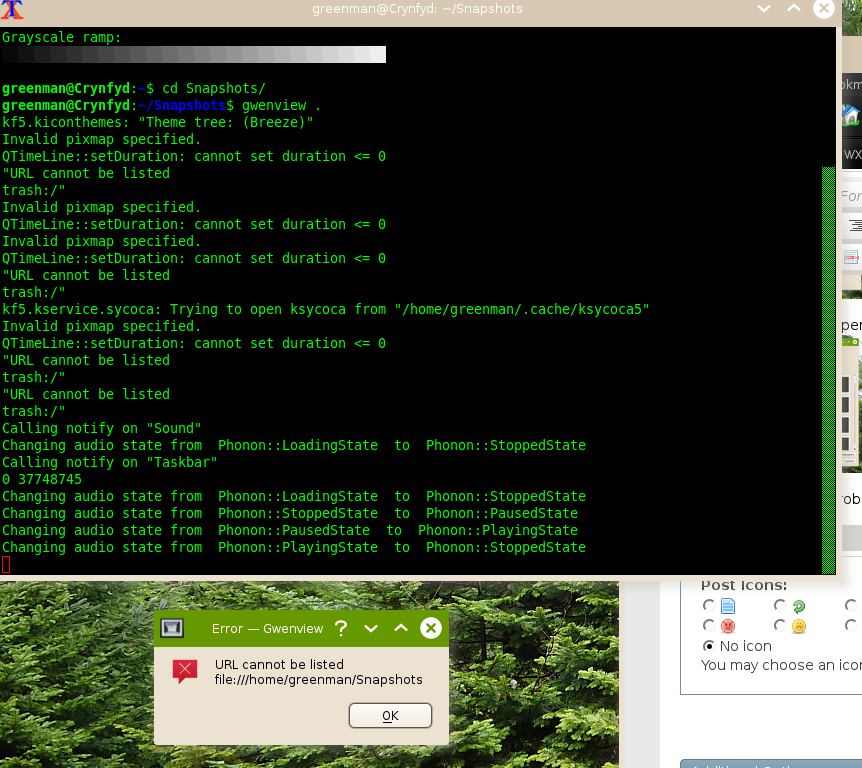Close the Error — Gwenview dialog
862x768 pixels.
tap(431, 628)
